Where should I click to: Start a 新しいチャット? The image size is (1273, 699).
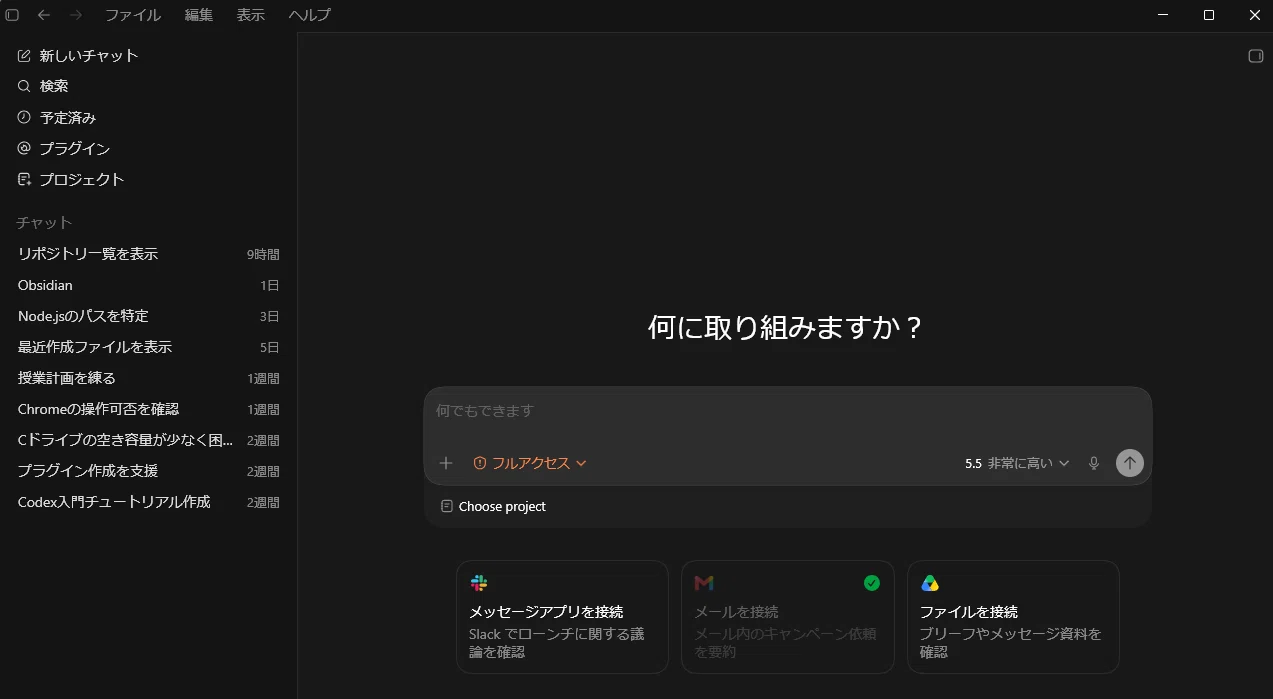(x=148, y=55)
